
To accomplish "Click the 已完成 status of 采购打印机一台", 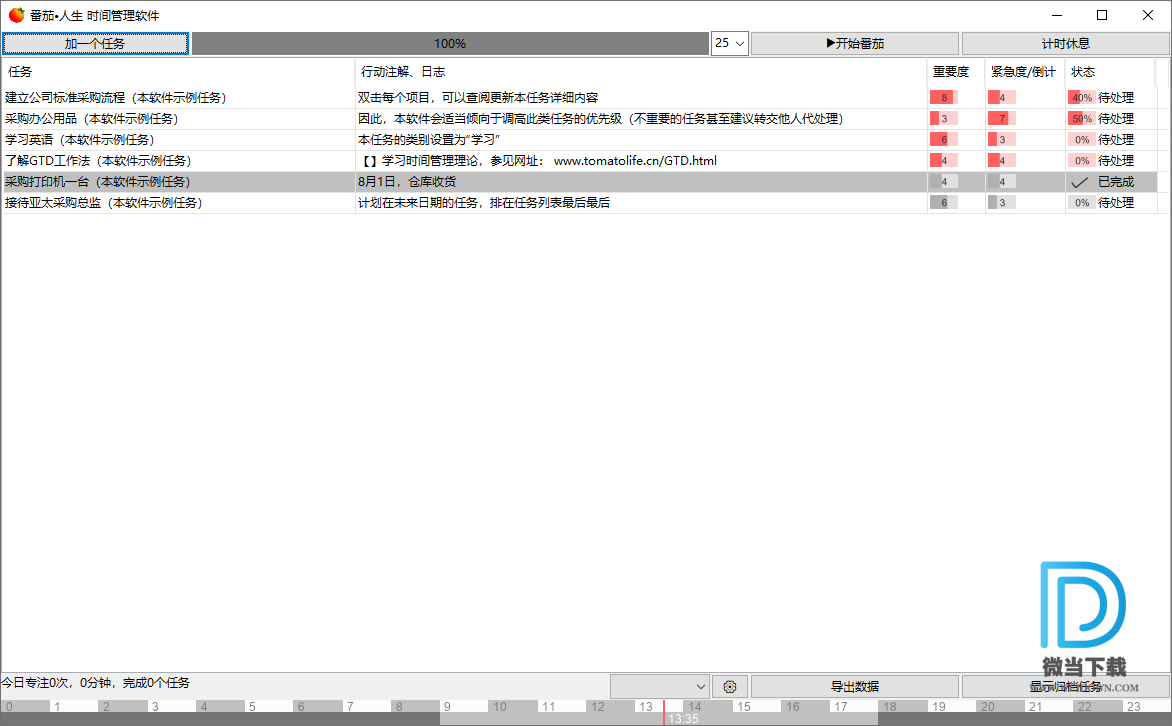I will tap(1116, 182).
